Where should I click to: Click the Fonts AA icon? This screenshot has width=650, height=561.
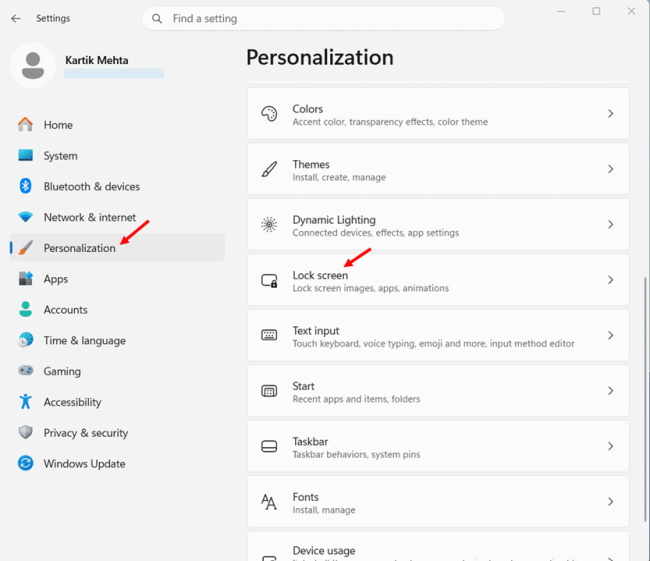pyautogui.click(x=269, y=502)
